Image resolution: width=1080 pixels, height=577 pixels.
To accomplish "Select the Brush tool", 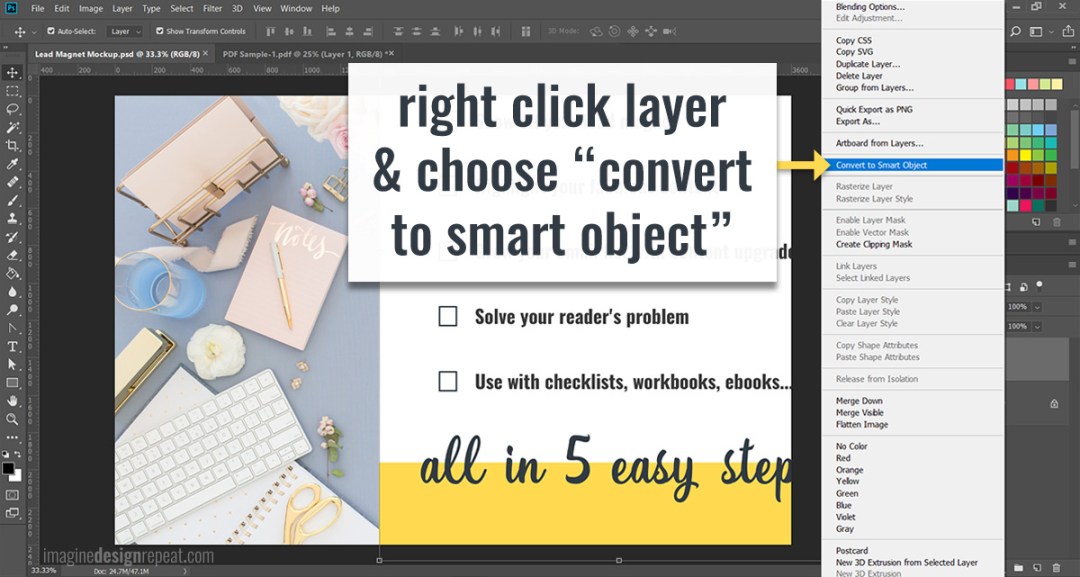I will click(x=12, y=200).
